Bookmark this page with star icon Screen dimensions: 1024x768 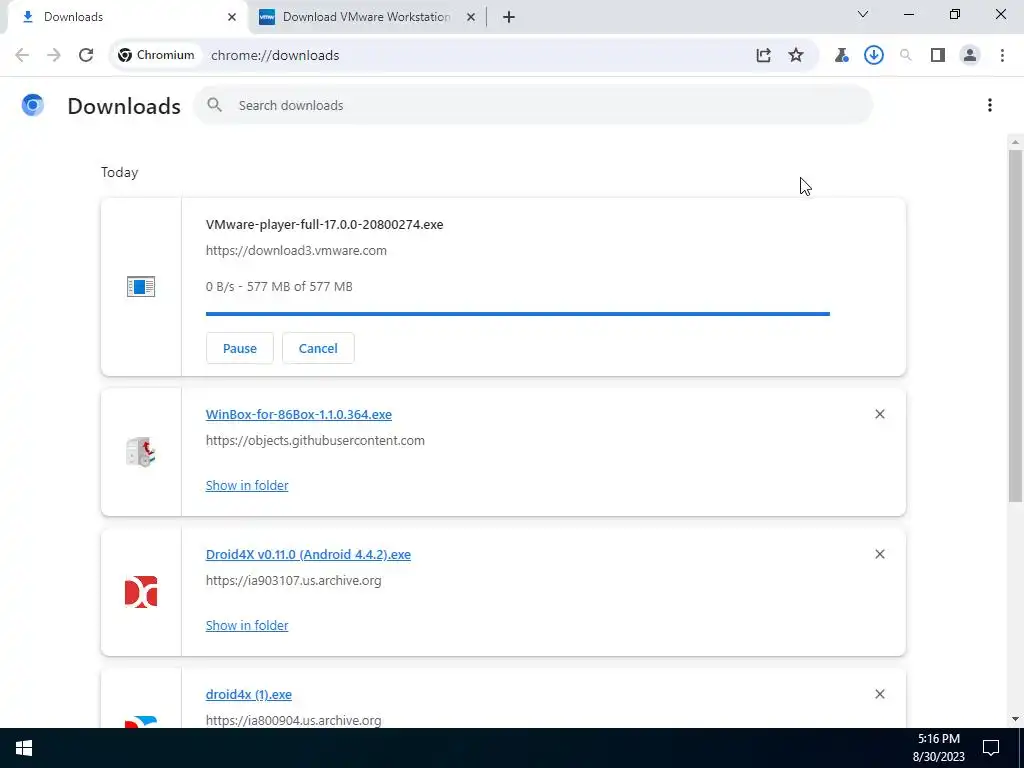(795, 56)
